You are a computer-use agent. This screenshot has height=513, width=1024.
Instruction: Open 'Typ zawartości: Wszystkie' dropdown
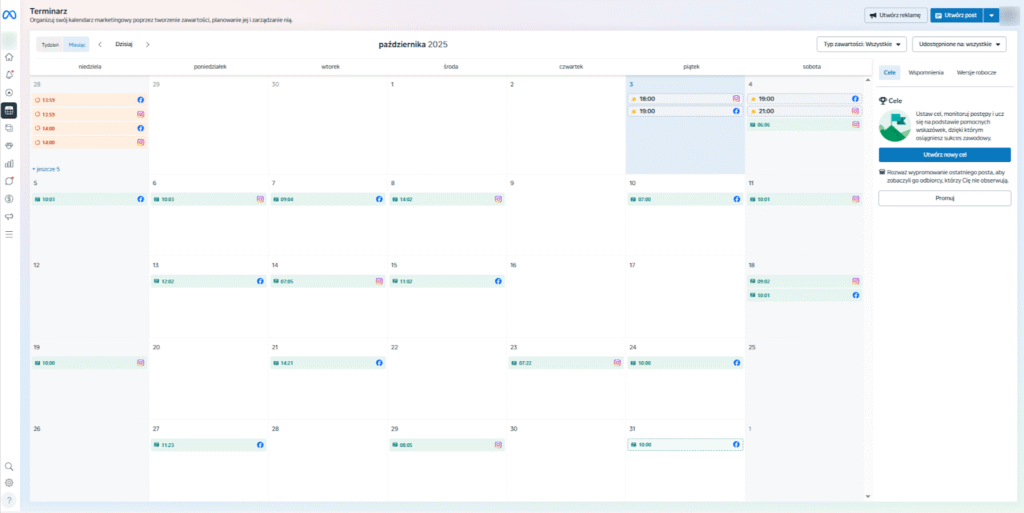861,44
